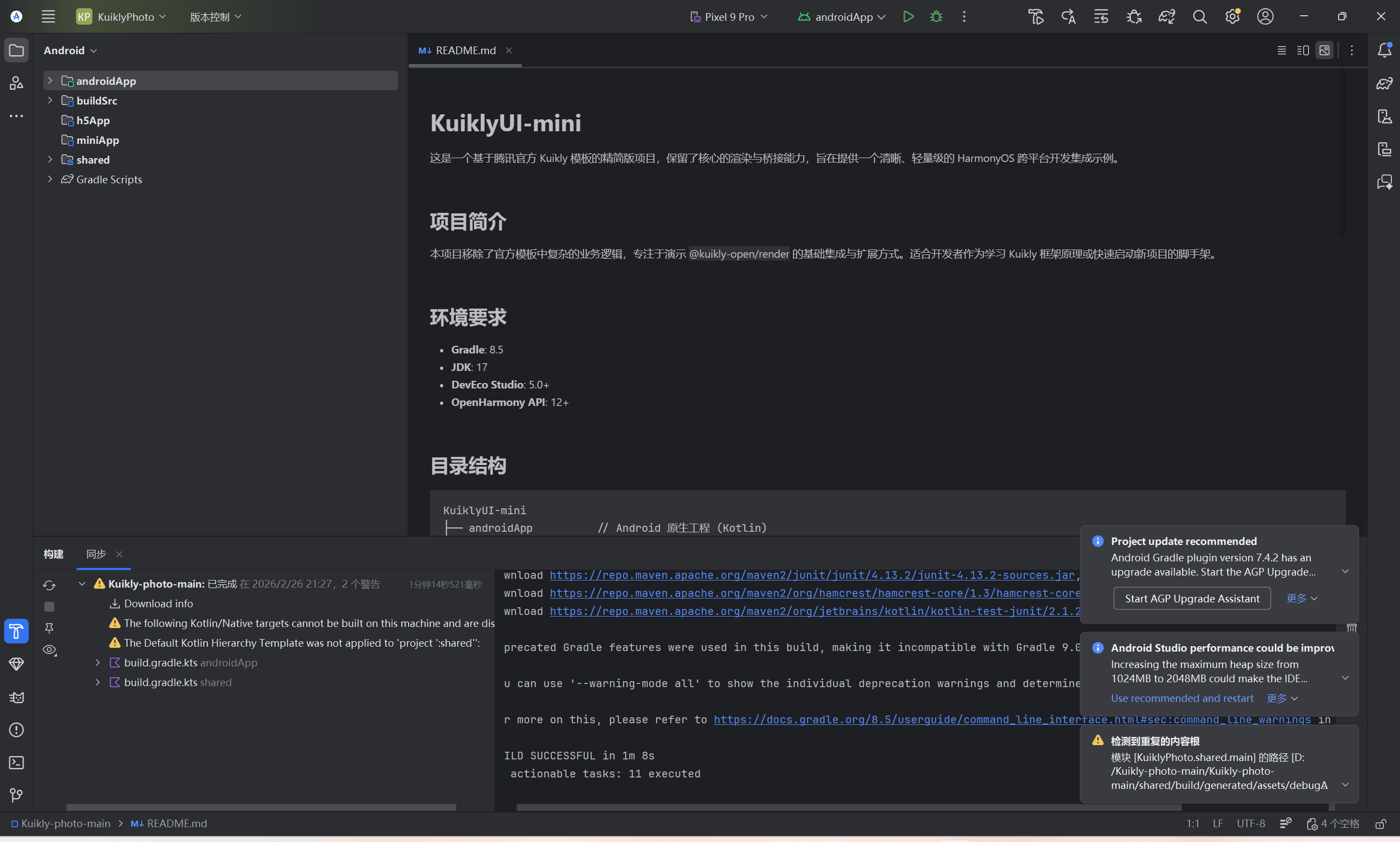The width and height of the screenshot is (1400, 842).
Task: Expand the androidApp module folder
Action: click(50, 80)
